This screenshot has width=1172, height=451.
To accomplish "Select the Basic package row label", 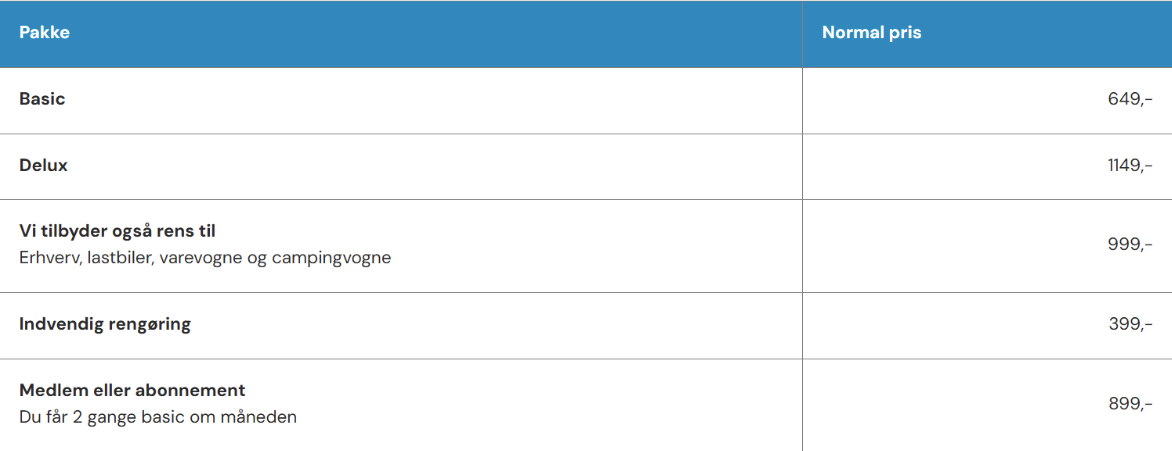I will click(x=42, y=99).
